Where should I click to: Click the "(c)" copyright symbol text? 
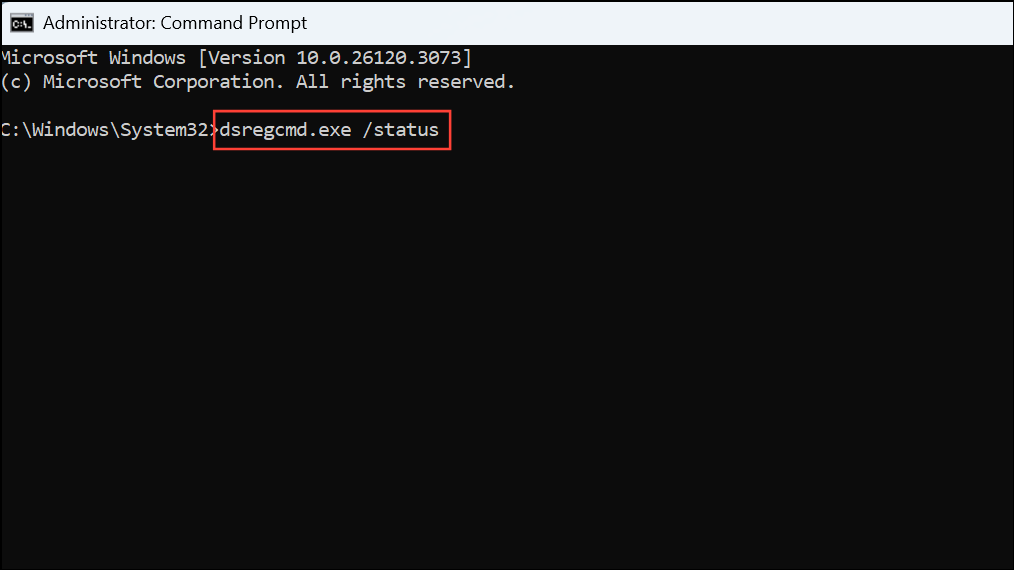click(16, 82)
